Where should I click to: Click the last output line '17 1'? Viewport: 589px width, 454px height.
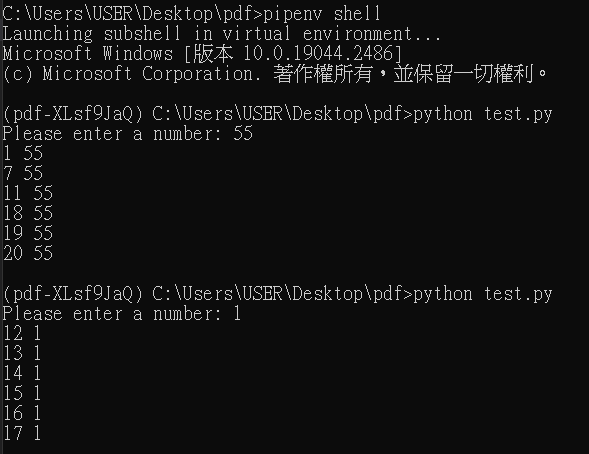(x=22, y=433)
